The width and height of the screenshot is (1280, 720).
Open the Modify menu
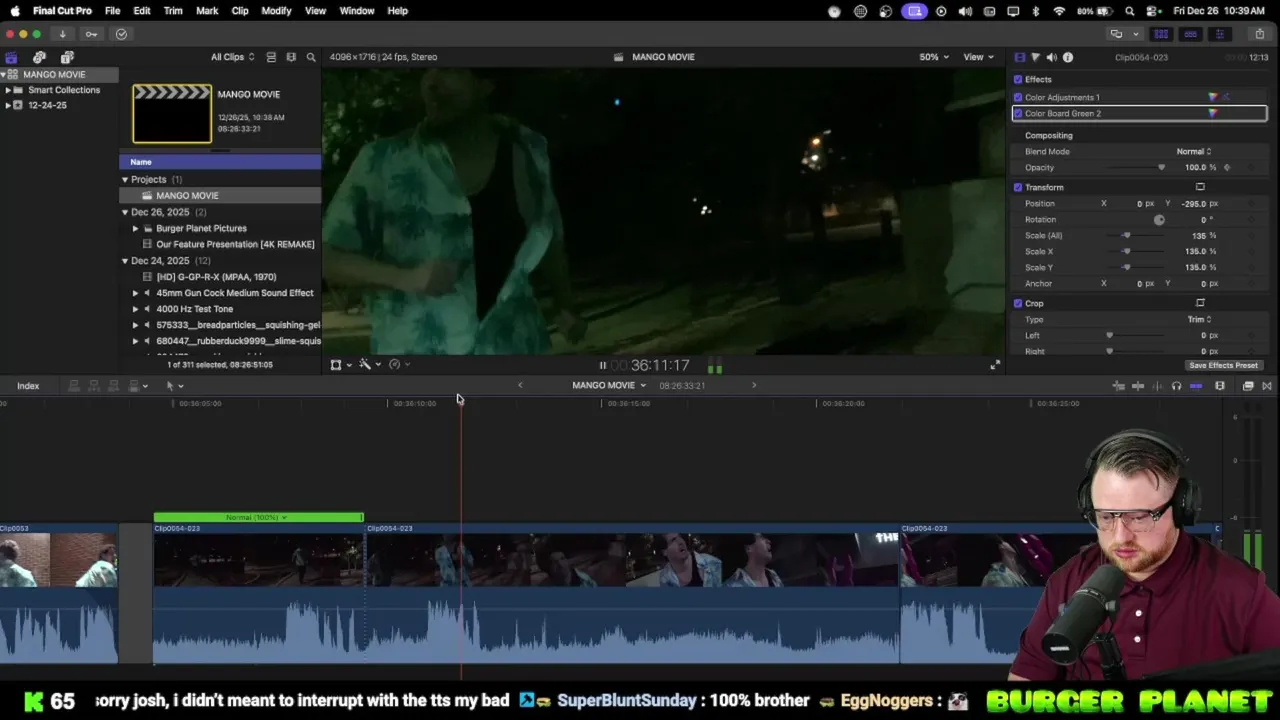click(x=276, y=10)
